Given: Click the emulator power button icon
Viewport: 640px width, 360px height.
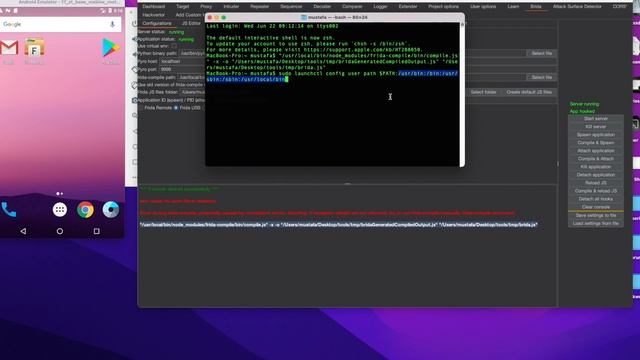Looking at the screenshot, I should [135, 24].
